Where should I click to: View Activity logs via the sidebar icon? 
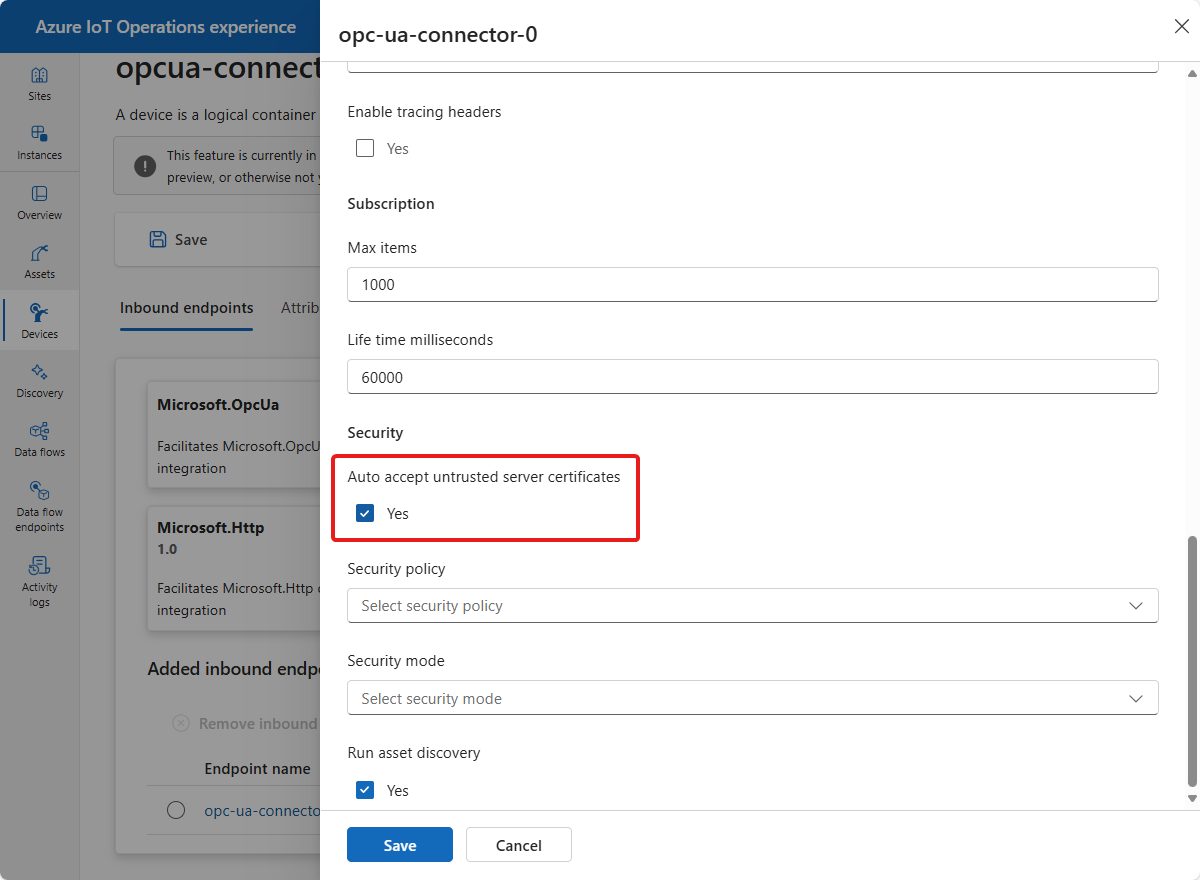coord(39,580)
